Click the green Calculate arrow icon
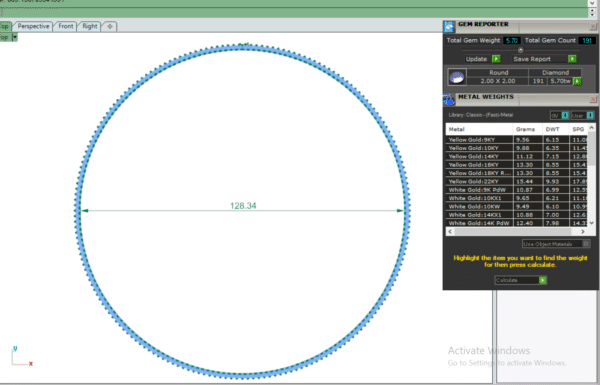 click(x=543, y=280)
